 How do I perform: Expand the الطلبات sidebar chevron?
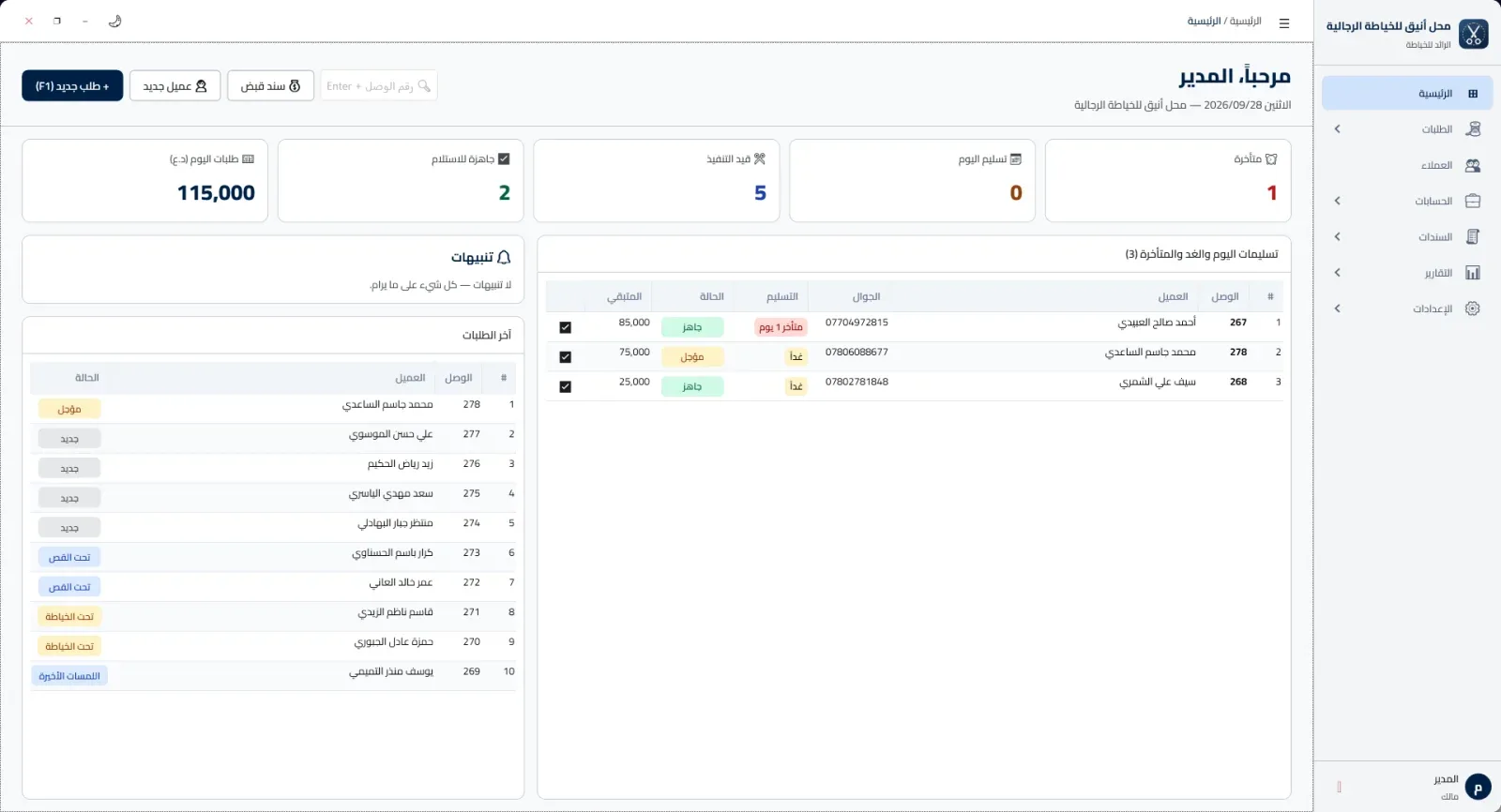[1338, 129]
